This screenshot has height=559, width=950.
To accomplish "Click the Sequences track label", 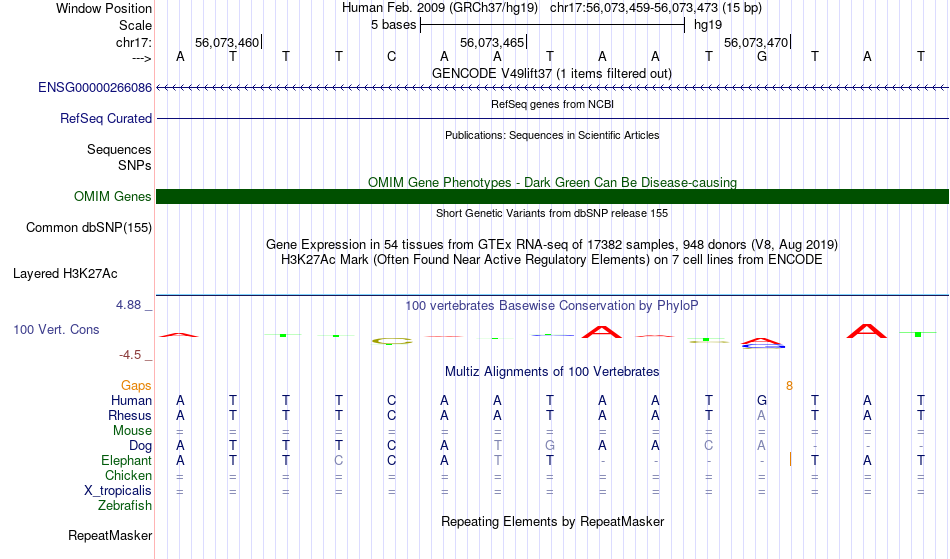I will coord(119,150).
